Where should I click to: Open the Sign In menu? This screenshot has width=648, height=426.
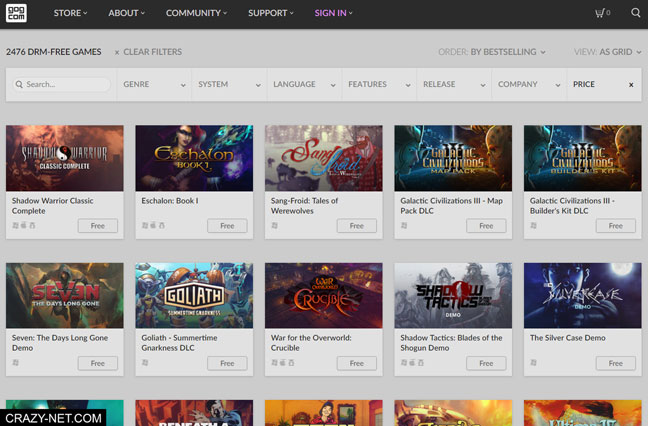click(334, 13)
